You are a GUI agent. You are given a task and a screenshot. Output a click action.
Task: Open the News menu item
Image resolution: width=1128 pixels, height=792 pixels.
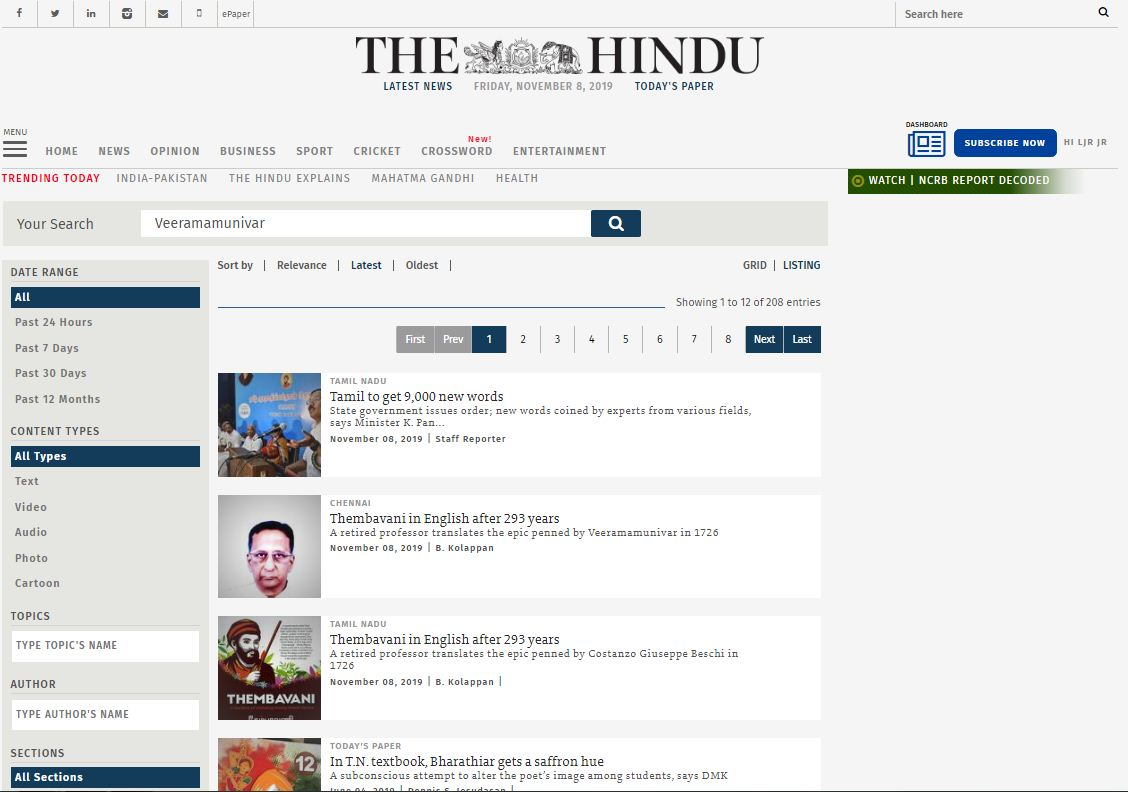[x=114, y=151]
